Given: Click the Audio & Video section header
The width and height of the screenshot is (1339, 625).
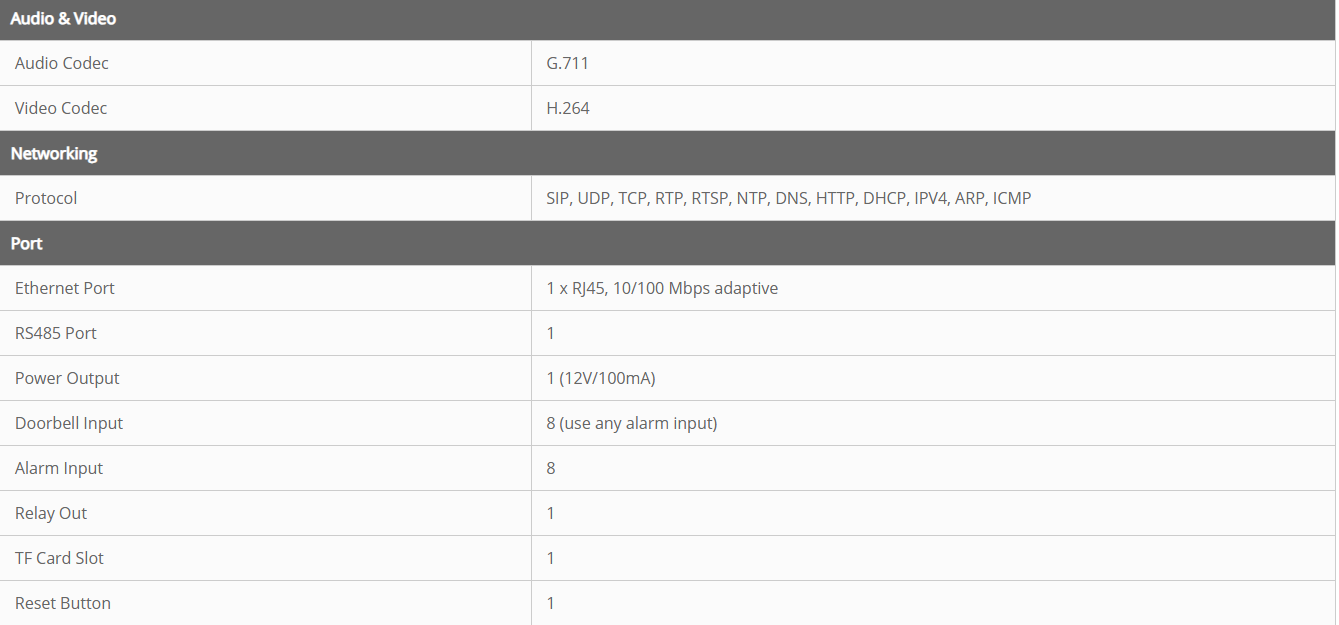Looking at the screenshot, I should [x=63, y=19].
